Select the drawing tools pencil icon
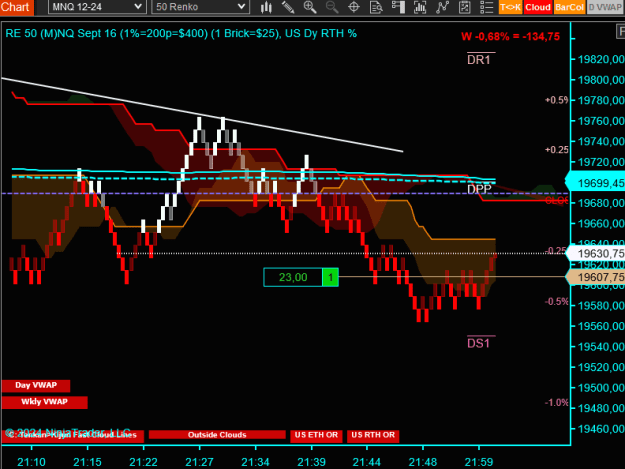Viewport: 625px width, 469px height. 288,7
